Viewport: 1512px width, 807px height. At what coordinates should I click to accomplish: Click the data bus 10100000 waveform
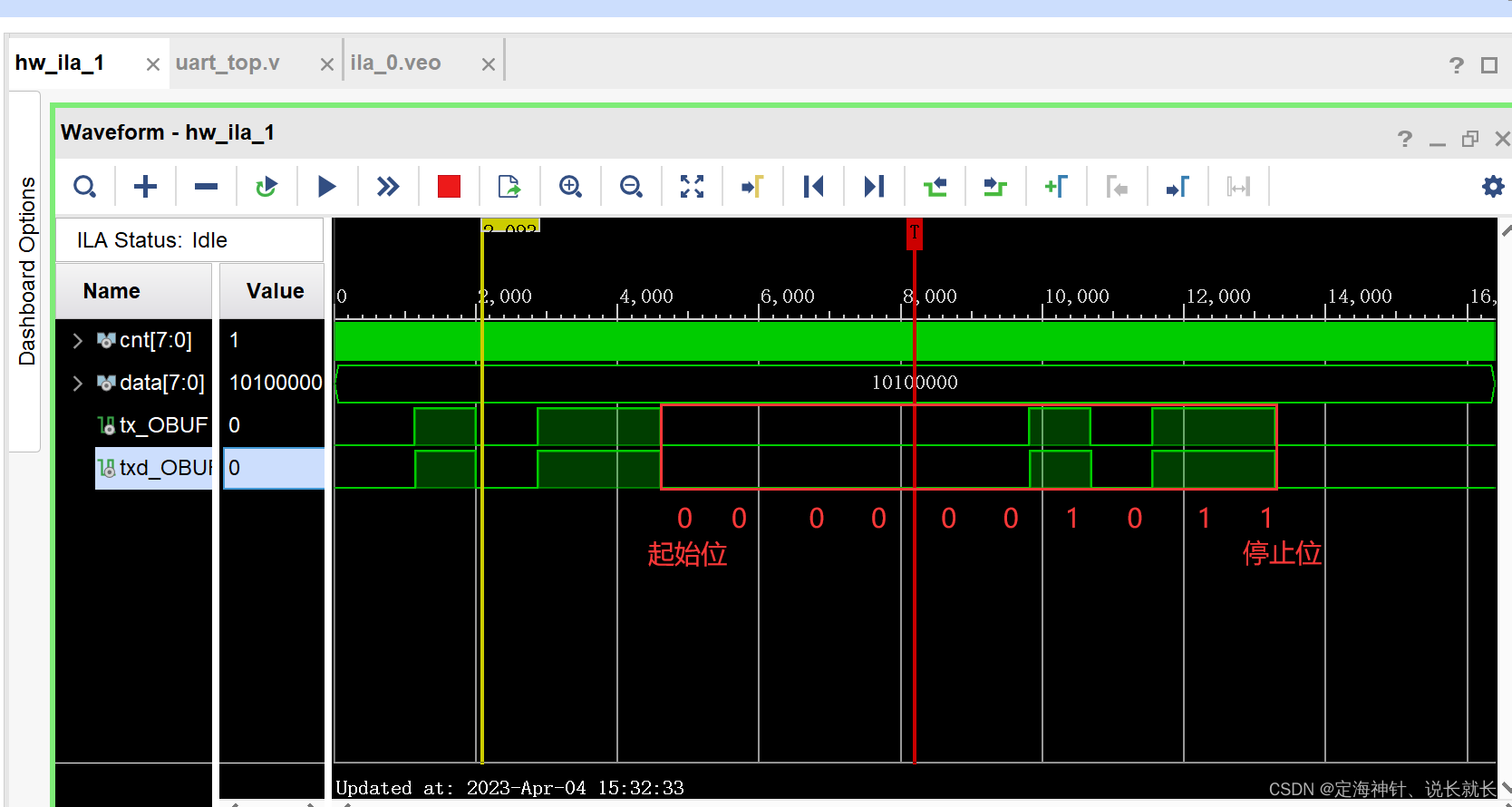tap(915, 383)
